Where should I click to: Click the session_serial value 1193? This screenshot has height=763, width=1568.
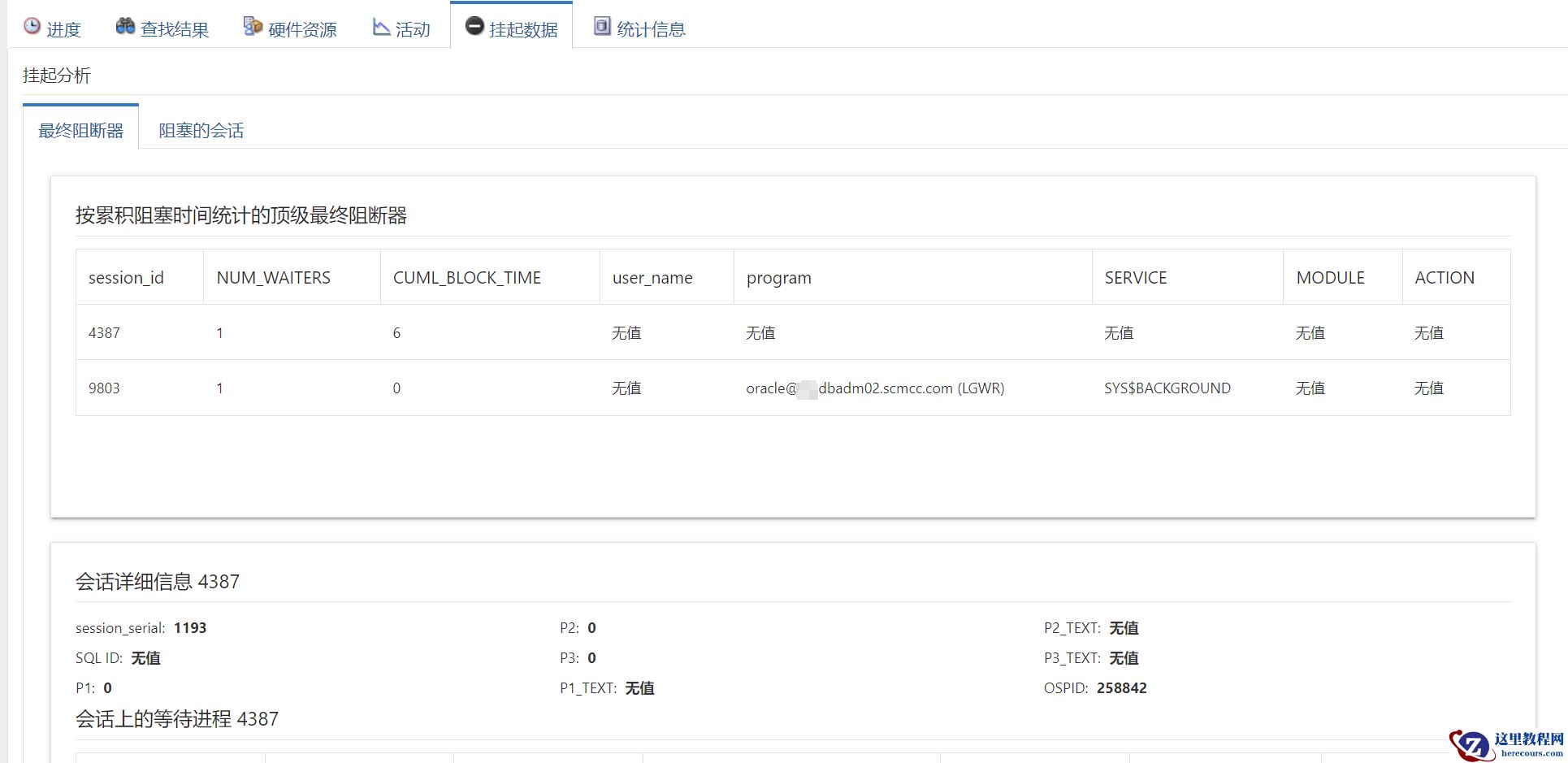(x=190, y=628)
